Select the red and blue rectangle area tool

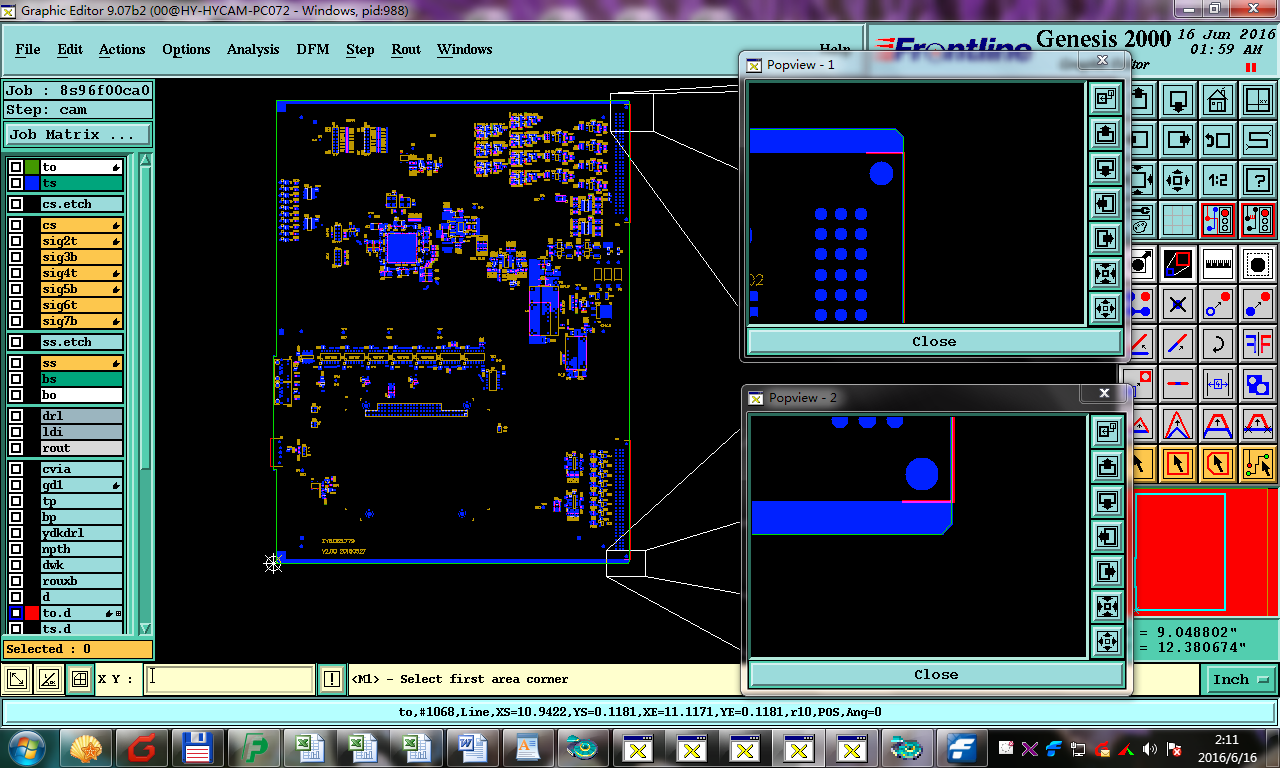1178,264
